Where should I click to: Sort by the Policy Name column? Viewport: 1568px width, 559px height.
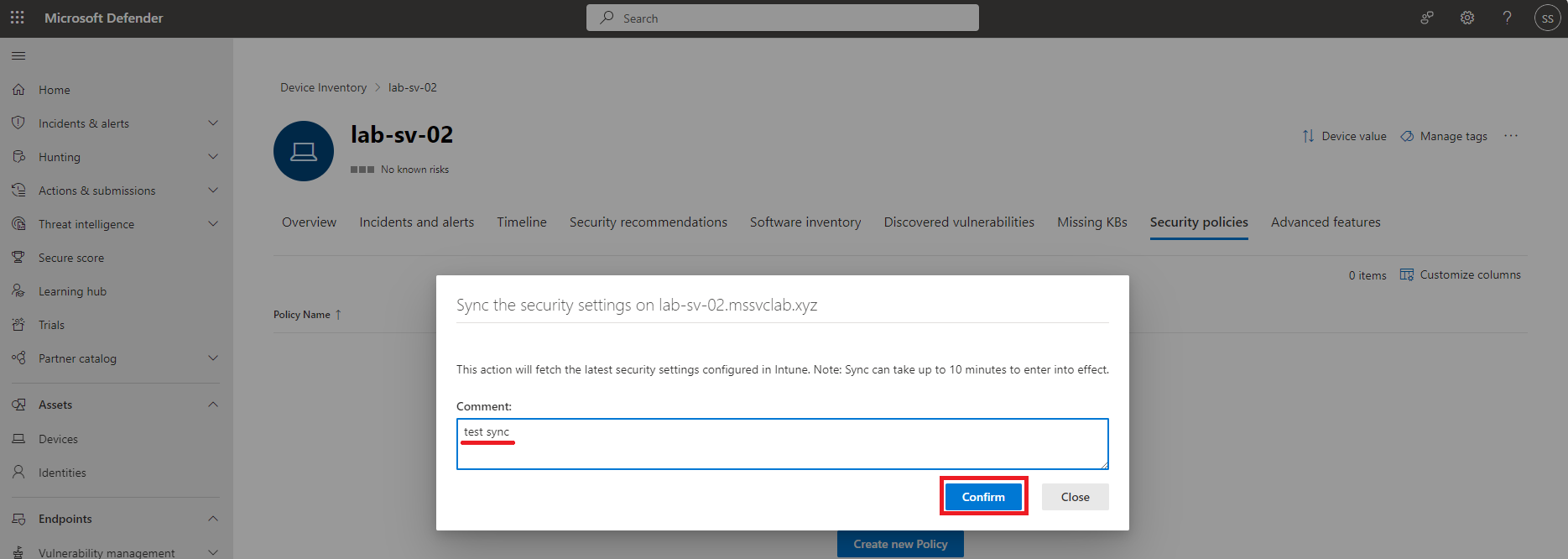coord(307,315)
